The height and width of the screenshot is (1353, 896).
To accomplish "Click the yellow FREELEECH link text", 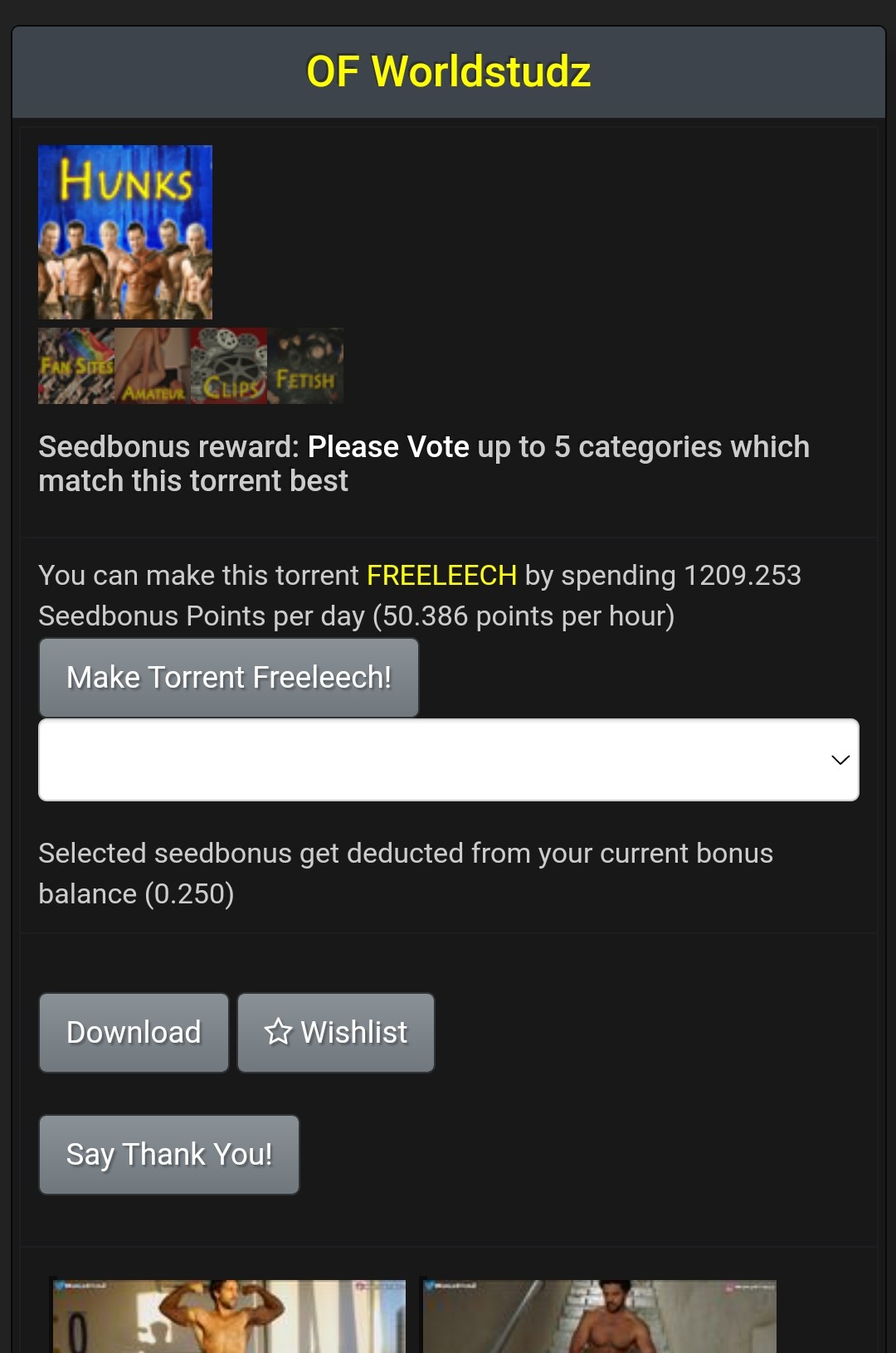I will 441,575.
